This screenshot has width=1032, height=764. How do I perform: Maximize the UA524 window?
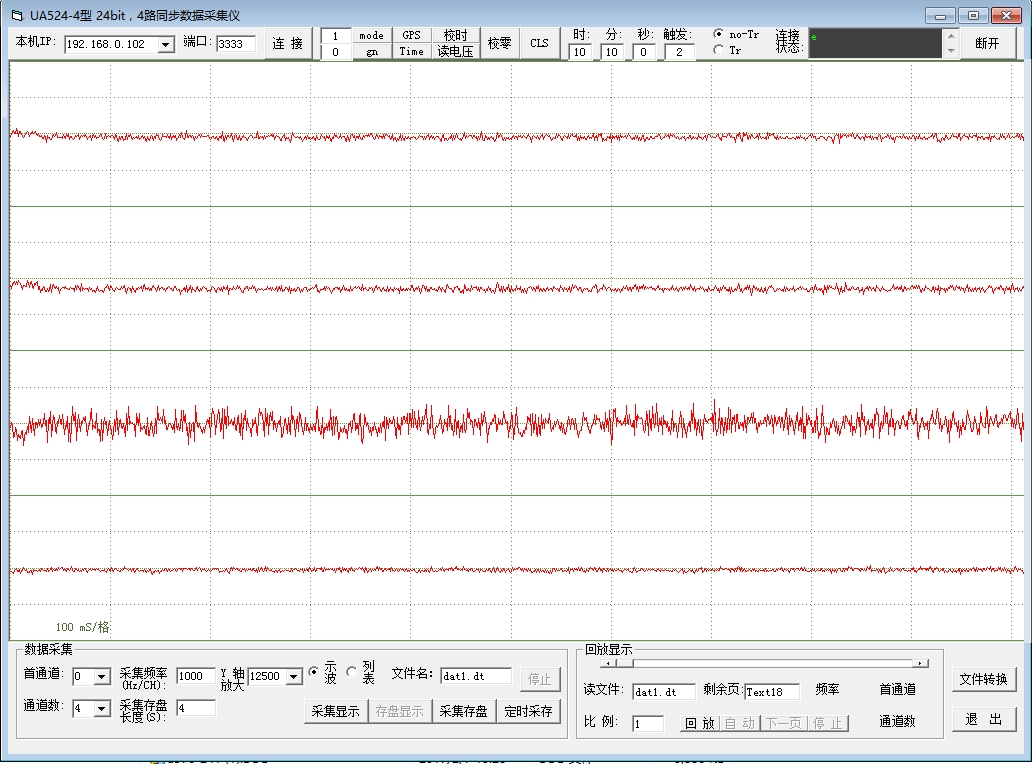[973, 15]
